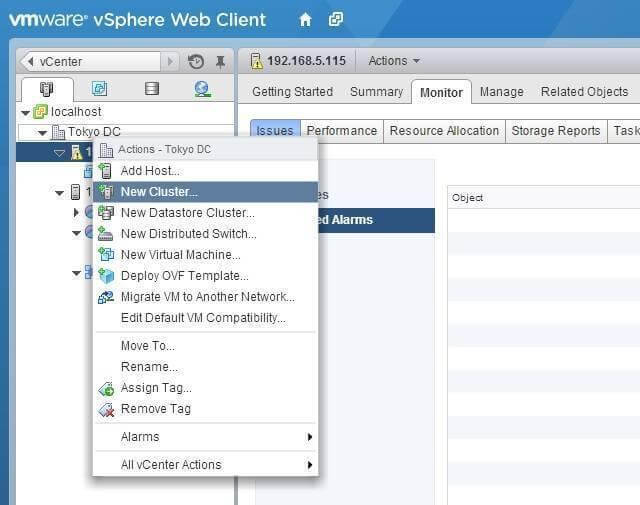Switch to Hosts and Clusters view icon

tap(47, 89)
